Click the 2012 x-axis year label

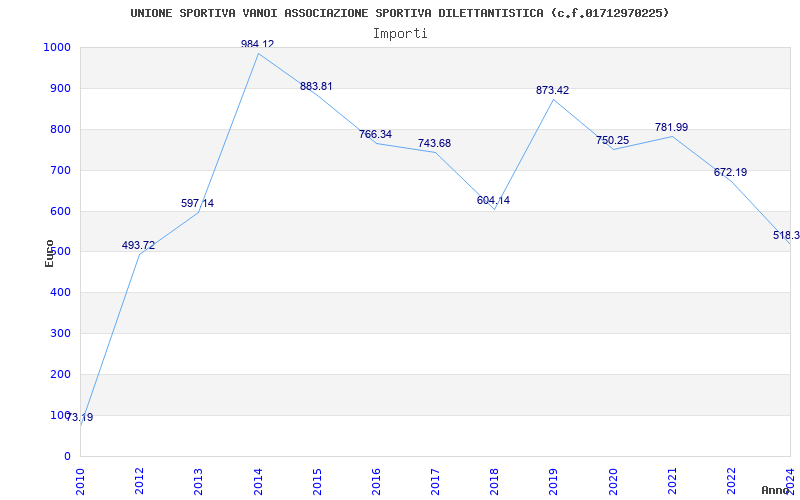click(x=139, y=481)
